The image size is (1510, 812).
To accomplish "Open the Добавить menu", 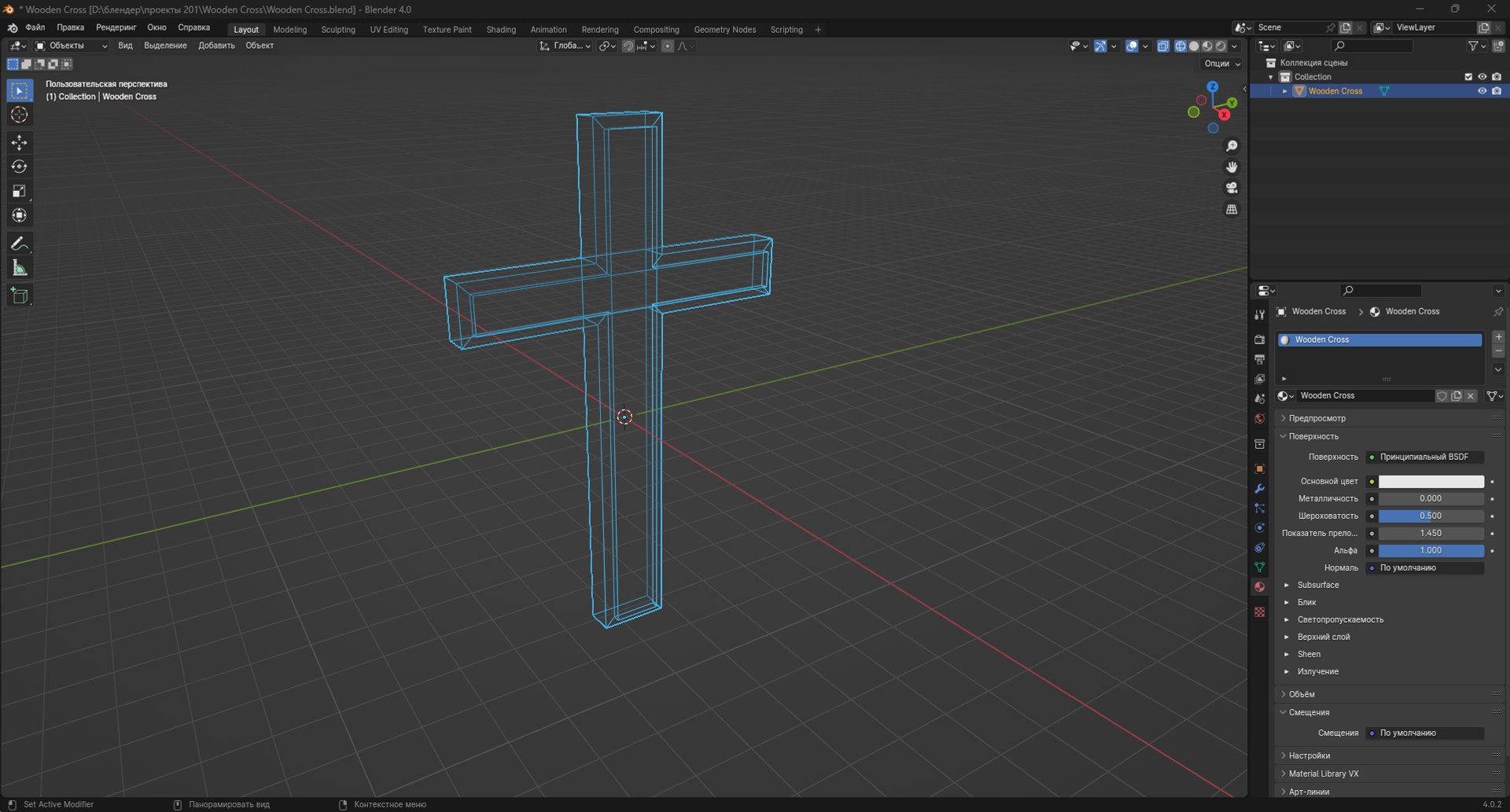I will pos(216,46).
